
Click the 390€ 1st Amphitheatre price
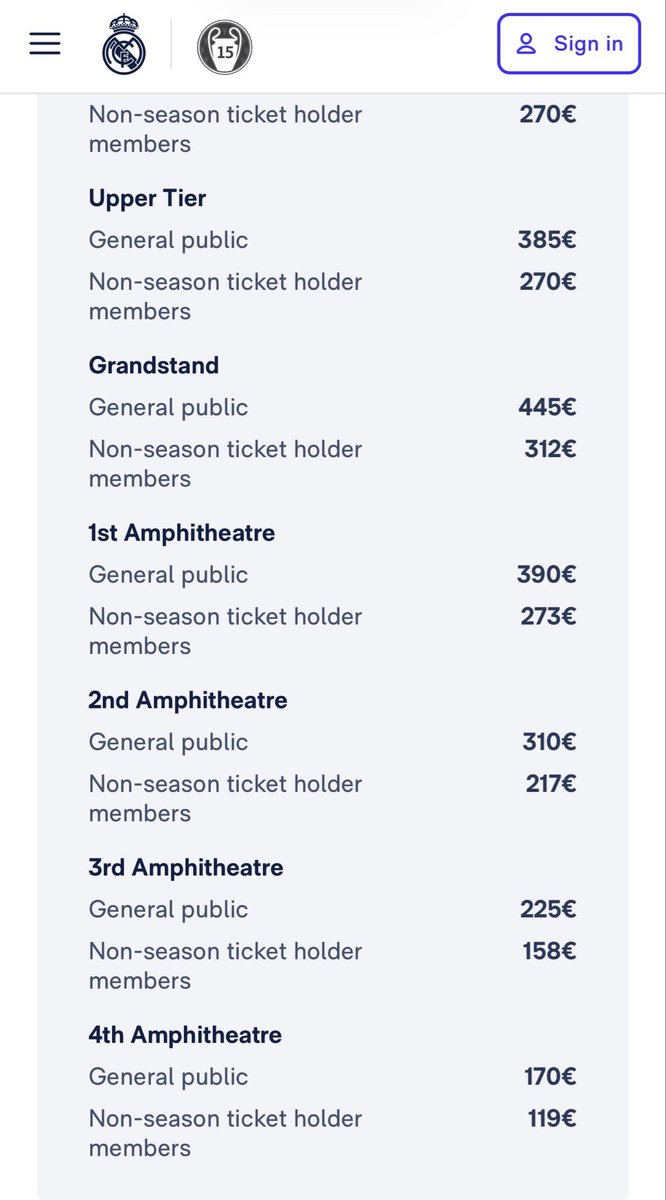[x=547, y=574]
